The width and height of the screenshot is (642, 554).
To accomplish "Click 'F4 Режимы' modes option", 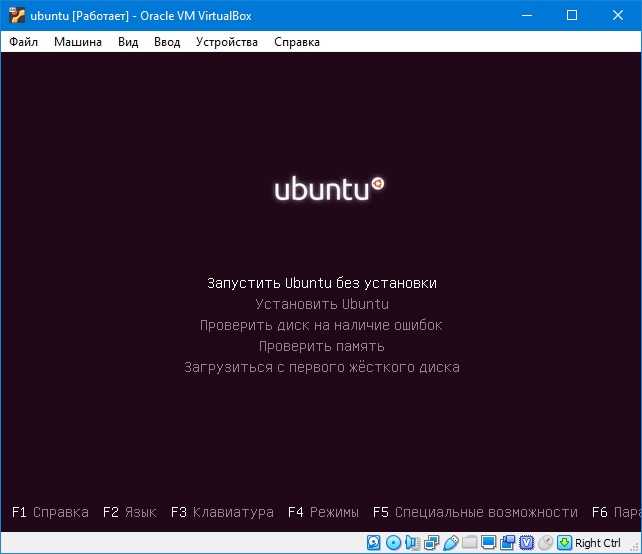I will (323, 512).
